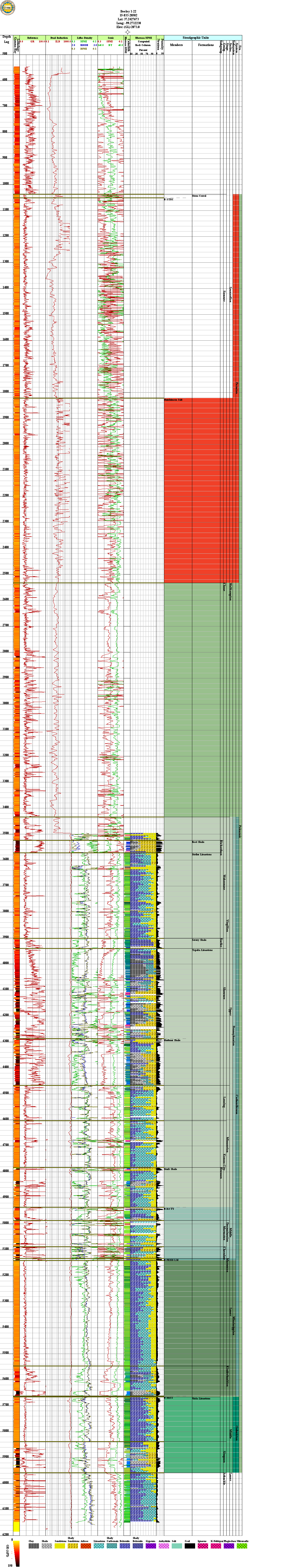This screenshot has height=1568, width=307.
Task: Click the 'Lat: 37.2427673' line
Action: pyautogui.click(x=128, y=19)
